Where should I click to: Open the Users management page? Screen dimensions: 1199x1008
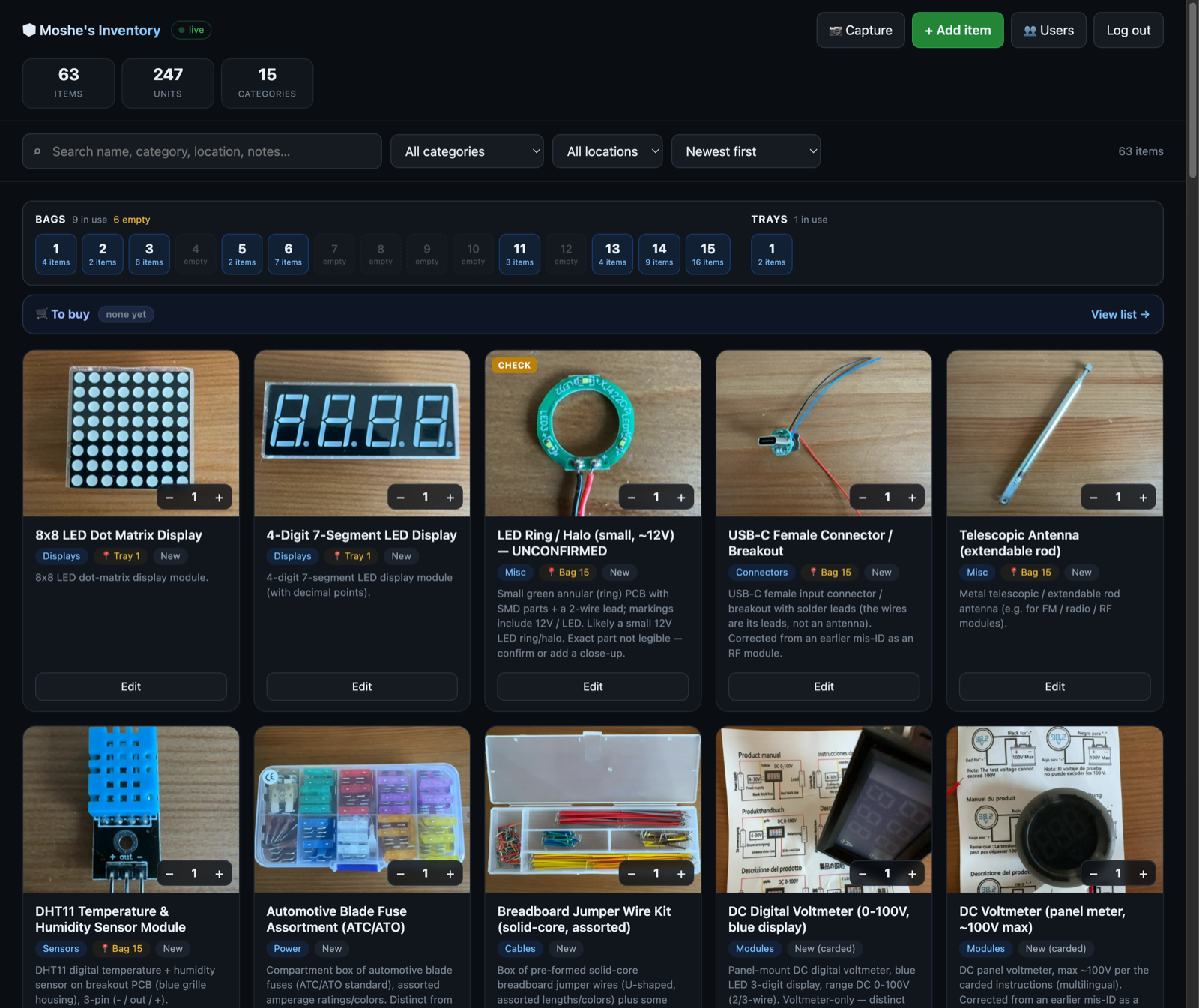pos(1048,30)
